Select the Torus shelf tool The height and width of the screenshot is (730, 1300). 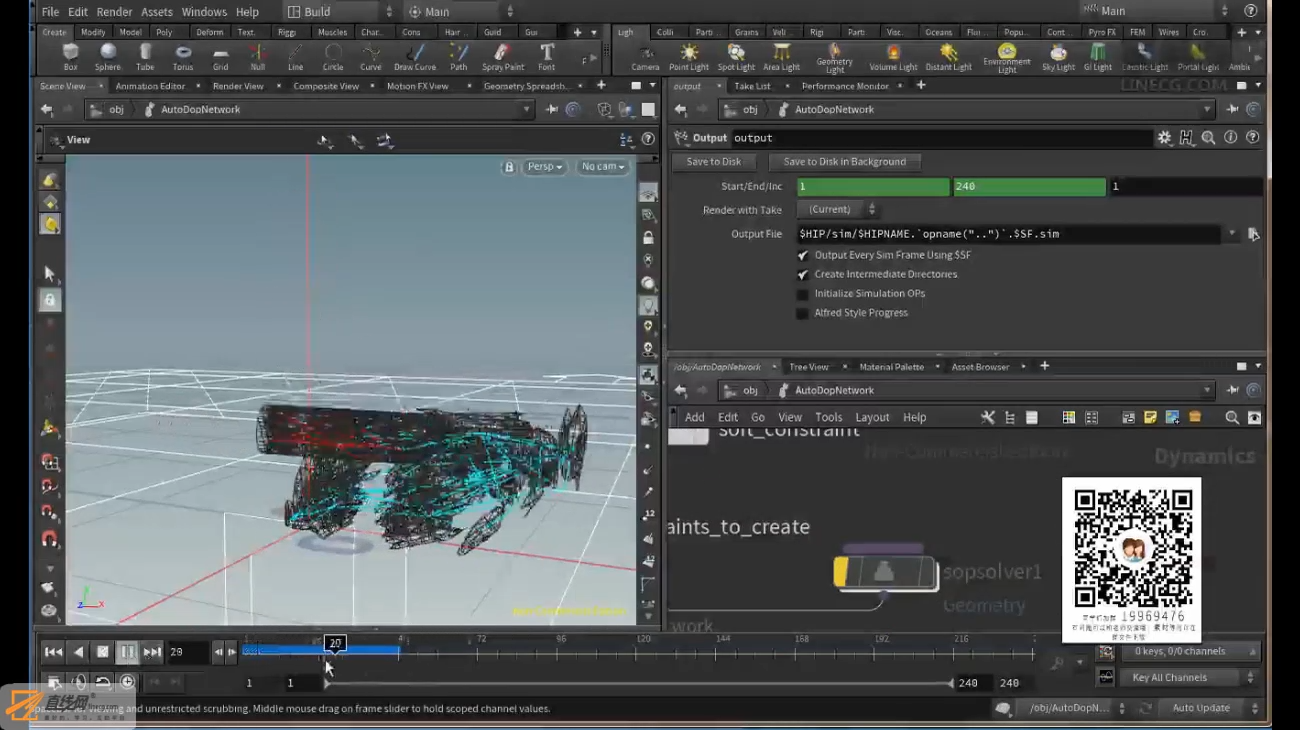(x=183, y=56)
